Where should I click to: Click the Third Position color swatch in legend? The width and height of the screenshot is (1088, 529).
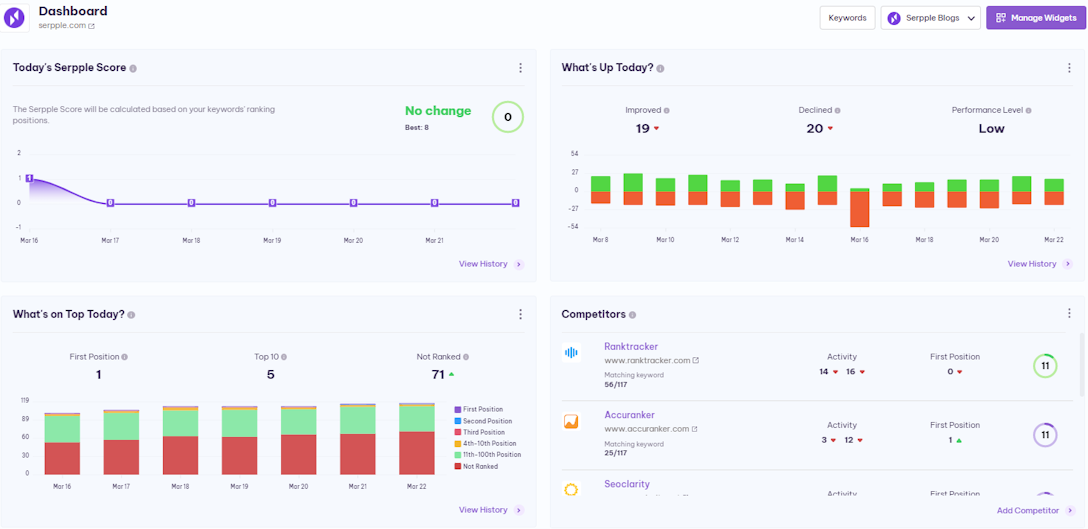coord(458,432)
